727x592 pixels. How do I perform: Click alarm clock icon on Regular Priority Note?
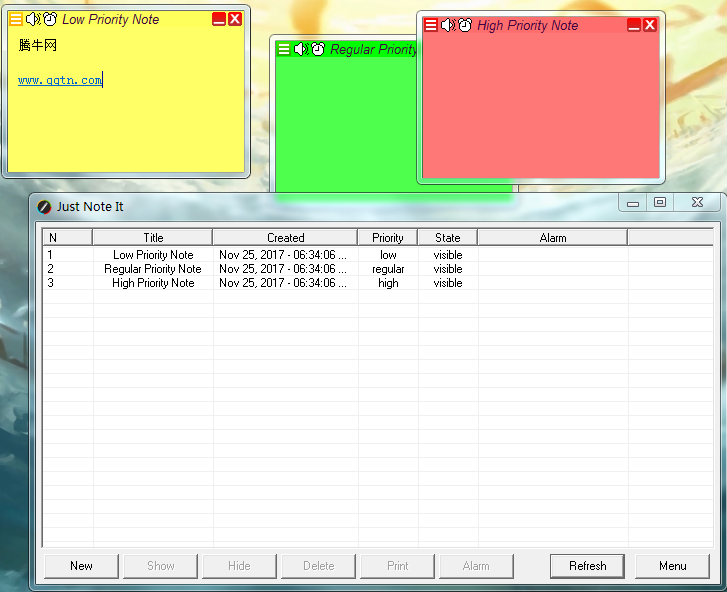318,49
